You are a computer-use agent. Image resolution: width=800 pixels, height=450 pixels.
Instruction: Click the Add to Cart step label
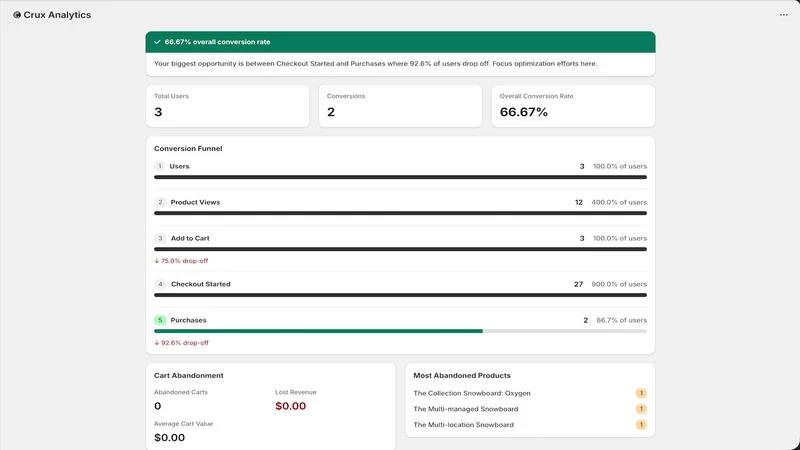(x=190, y=238)
